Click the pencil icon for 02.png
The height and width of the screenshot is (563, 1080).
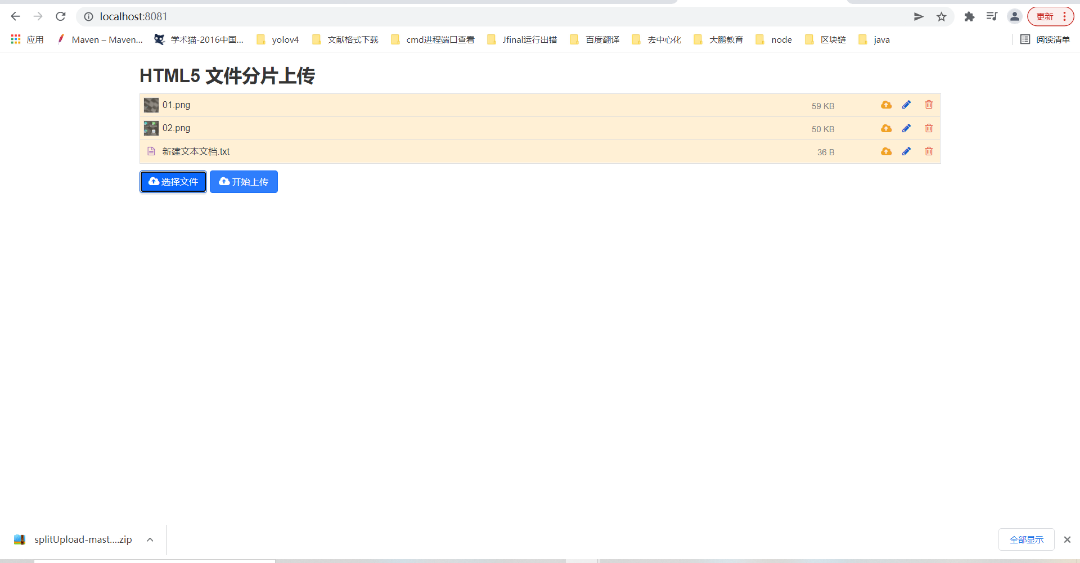pyautogui.click(x=907, y=128)
